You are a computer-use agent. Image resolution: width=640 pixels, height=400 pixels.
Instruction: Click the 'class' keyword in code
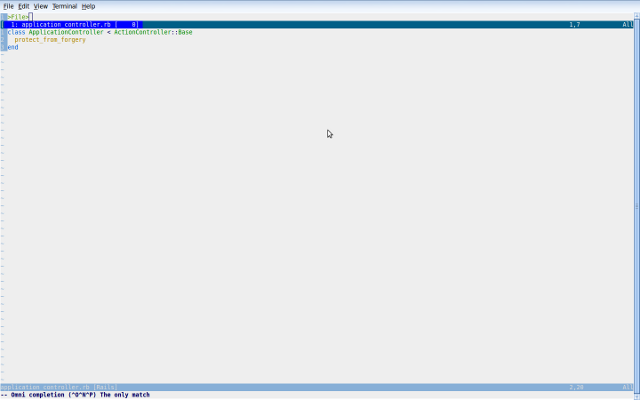tap(16, 32)
